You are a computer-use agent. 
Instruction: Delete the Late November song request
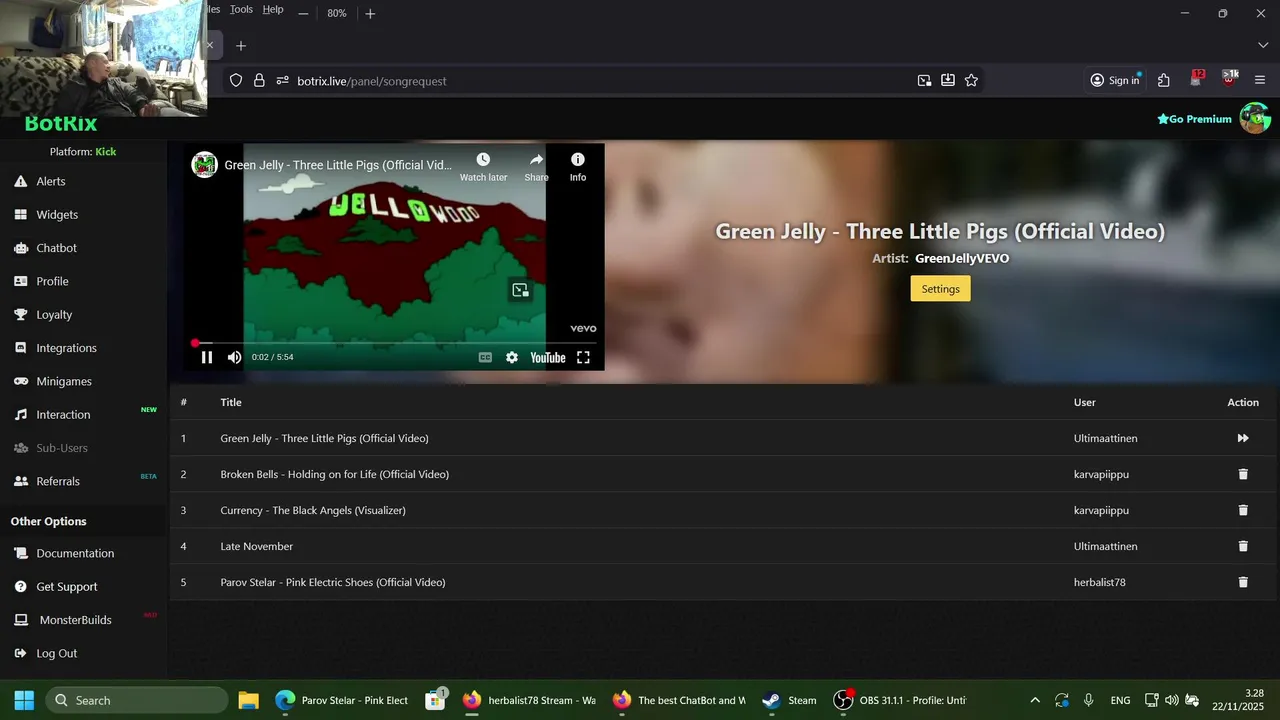[x=1243, y=546]
